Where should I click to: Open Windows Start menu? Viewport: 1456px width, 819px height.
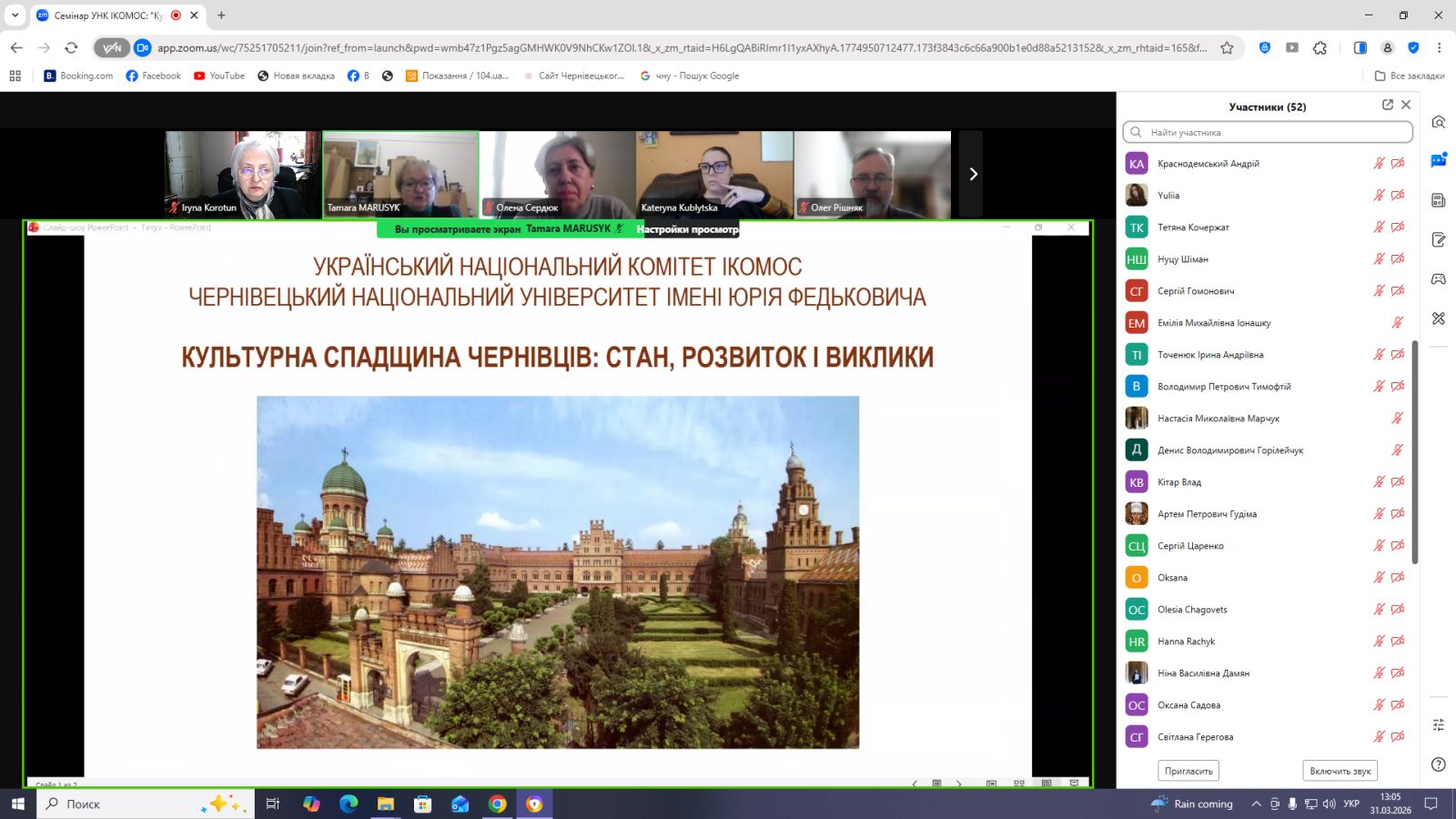[x=17, y=804]
